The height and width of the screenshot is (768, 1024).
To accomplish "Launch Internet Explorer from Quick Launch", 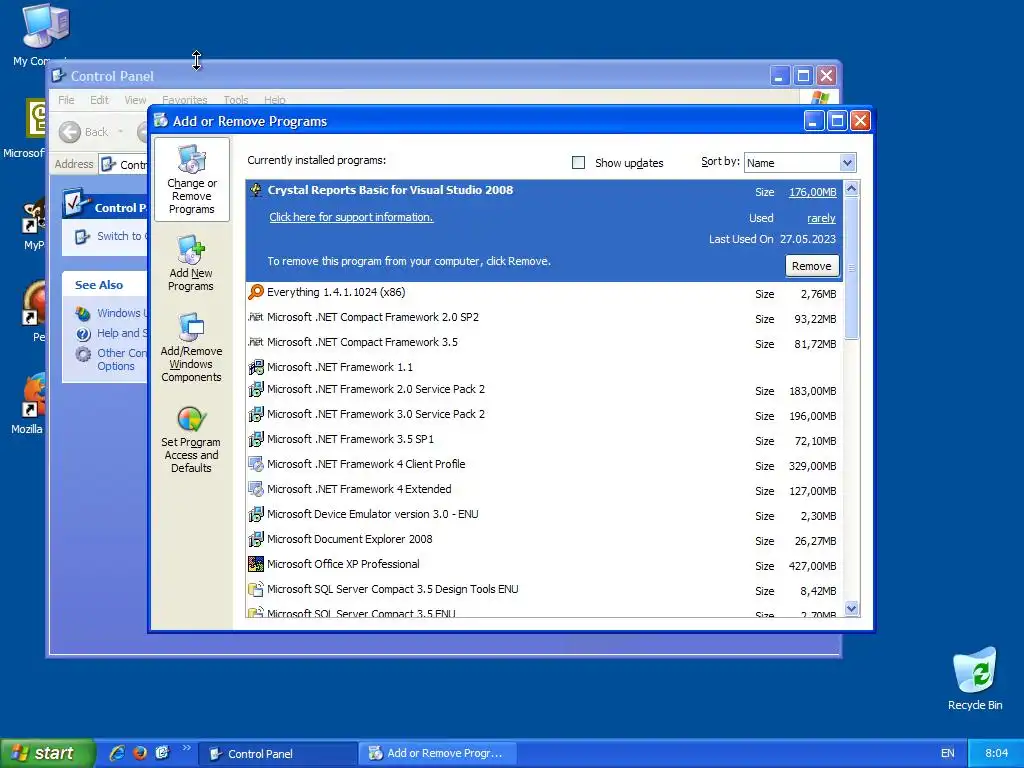I will pos(117,753).
